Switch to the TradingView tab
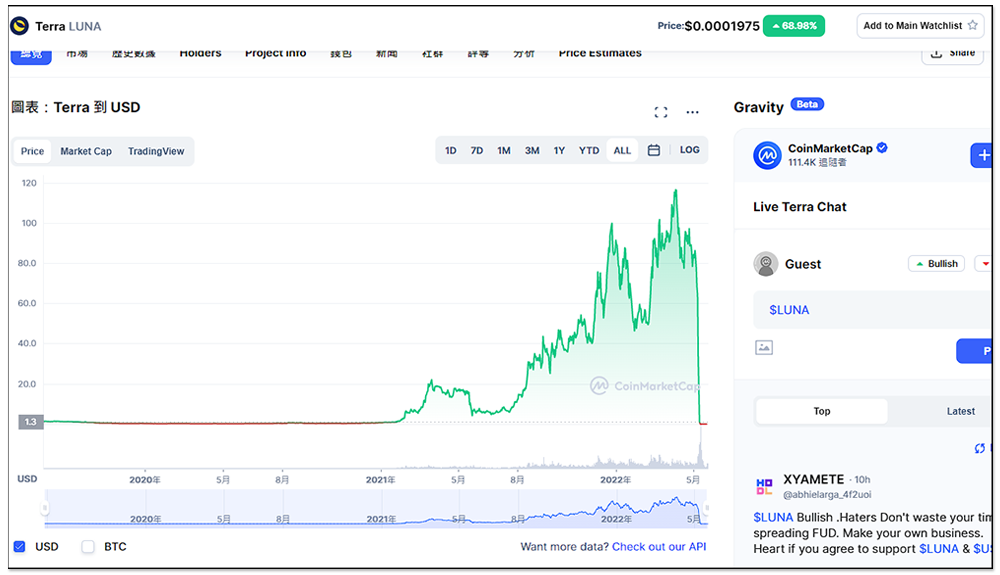 [156, 151]
